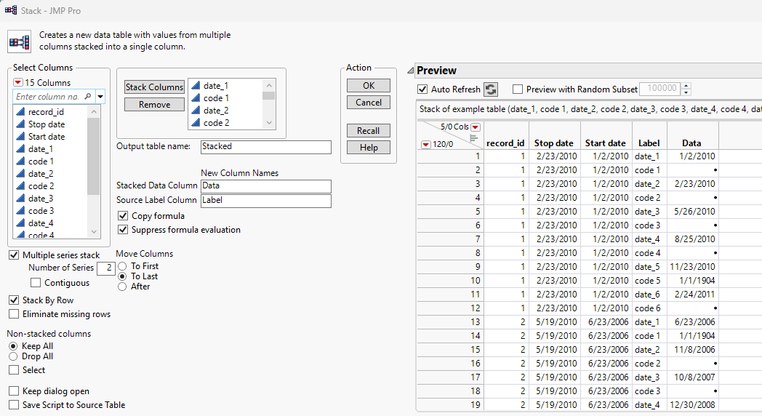Click the search magnifier in column filter
762x416 pixels.
pyautogui.click(x=88, y=96)
